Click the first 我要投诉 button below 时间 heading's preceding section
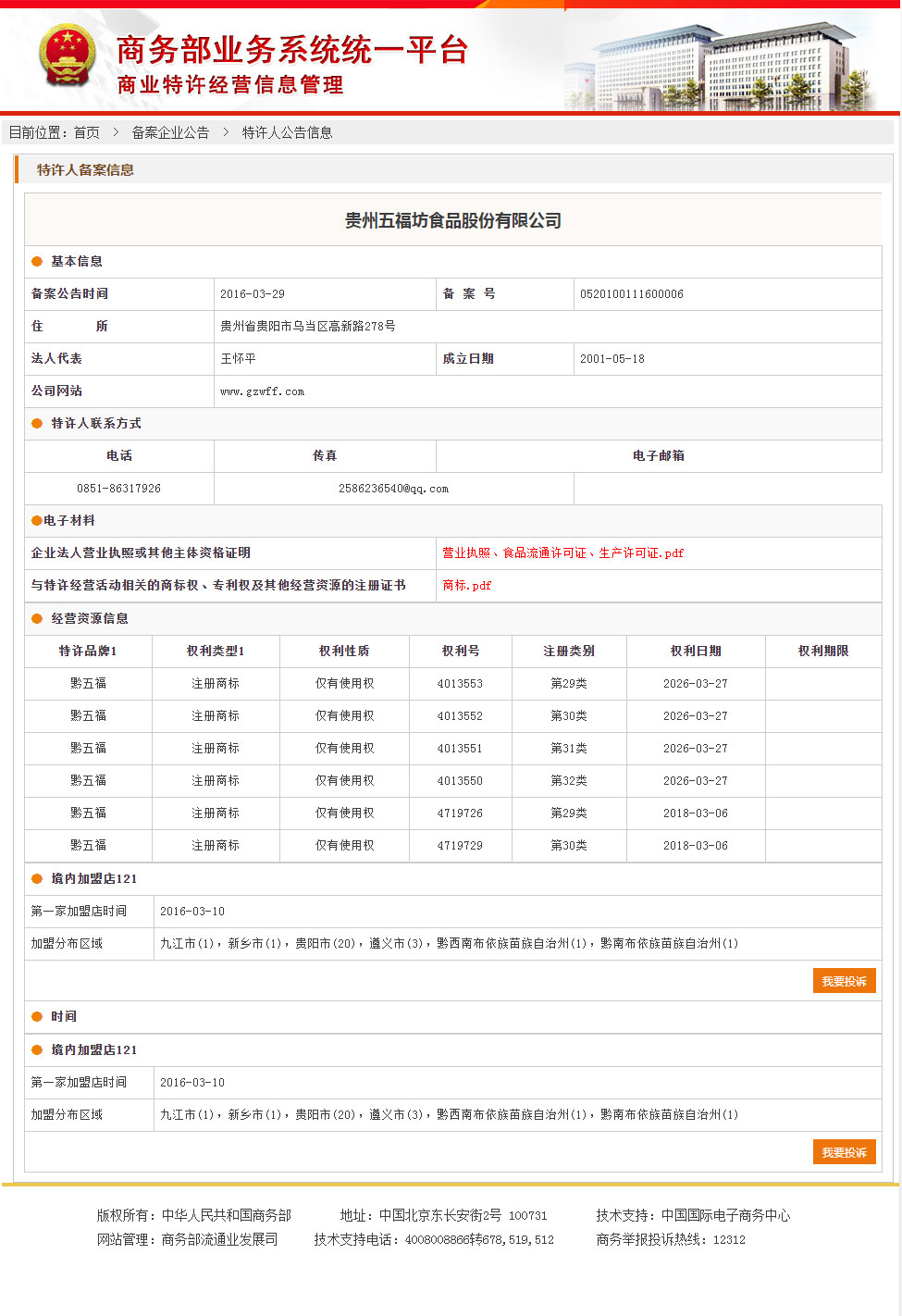This screenshot has width=902, height=1316. pyautogui.click(x=845, y=981)
